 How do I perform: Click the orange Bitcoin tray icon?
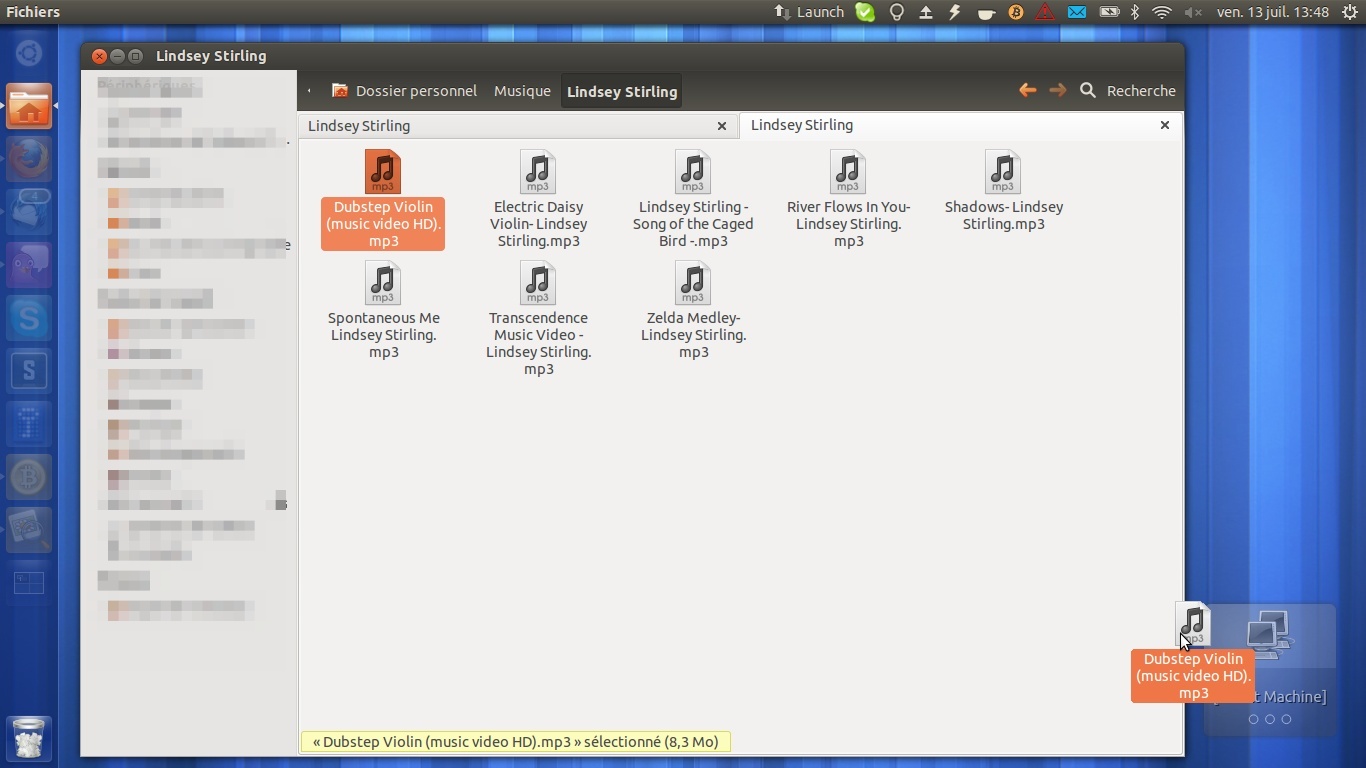click(x=1016, y=12)
